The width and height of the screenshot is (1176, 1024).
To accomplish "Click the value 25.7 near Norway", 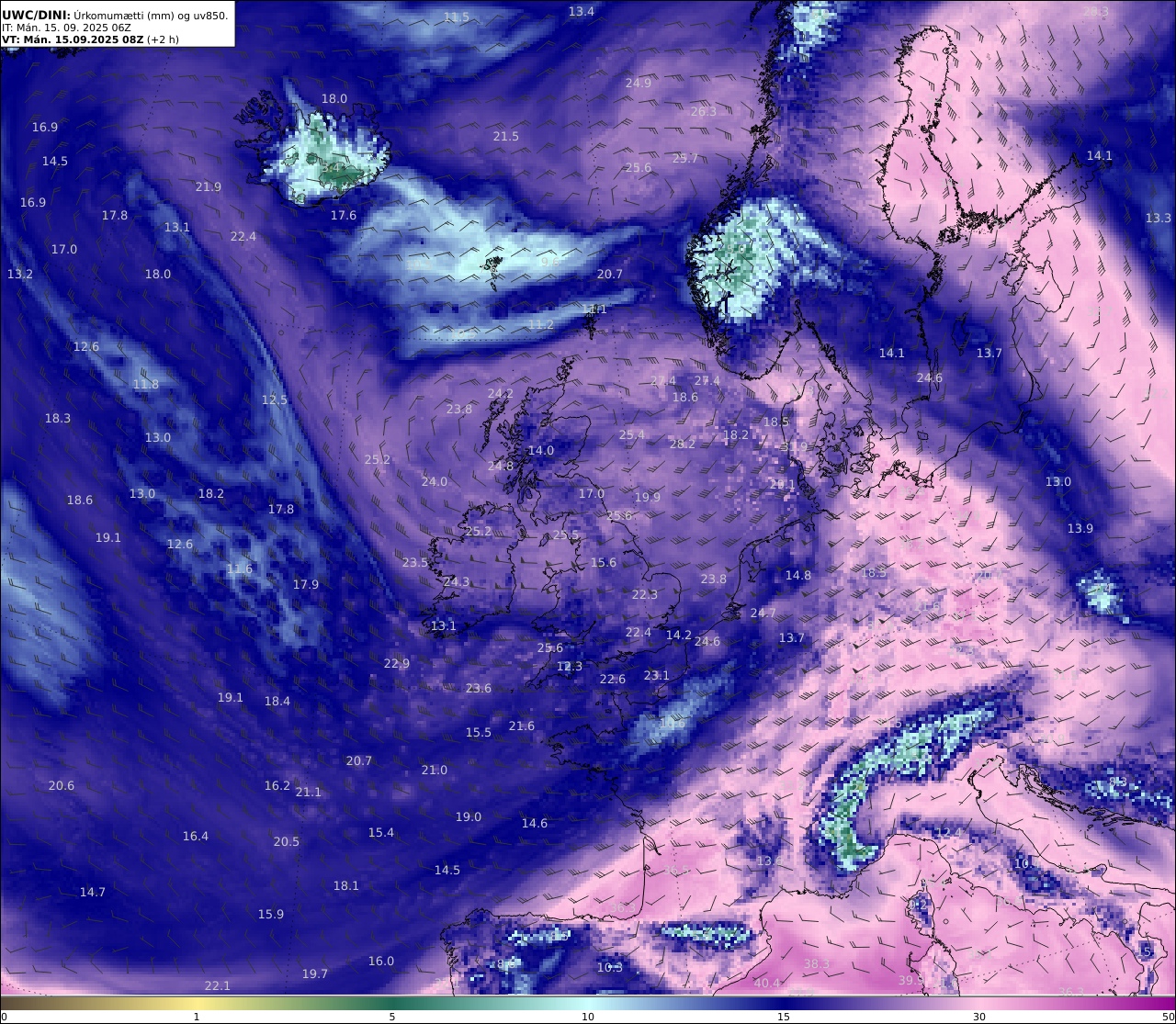I will 685,158.
